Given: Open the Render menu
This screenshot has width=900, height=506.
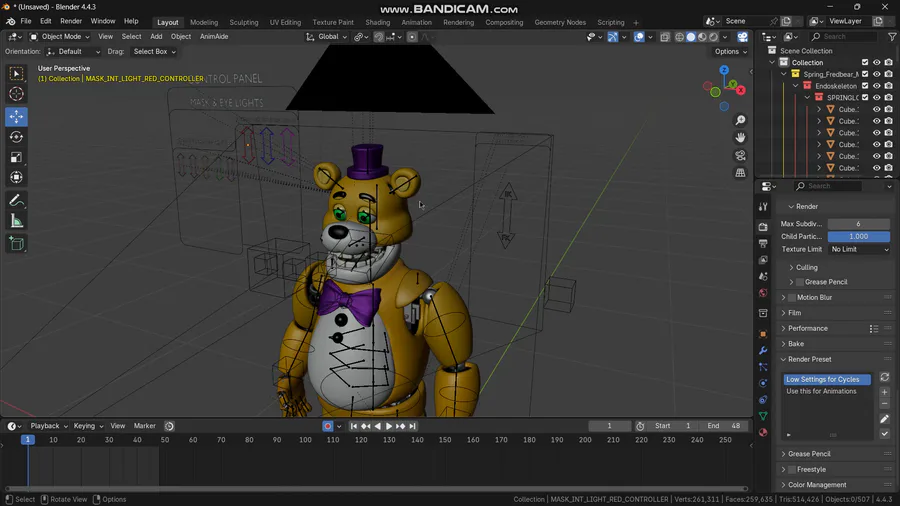Looking at the screenshot, I should 71,21.
